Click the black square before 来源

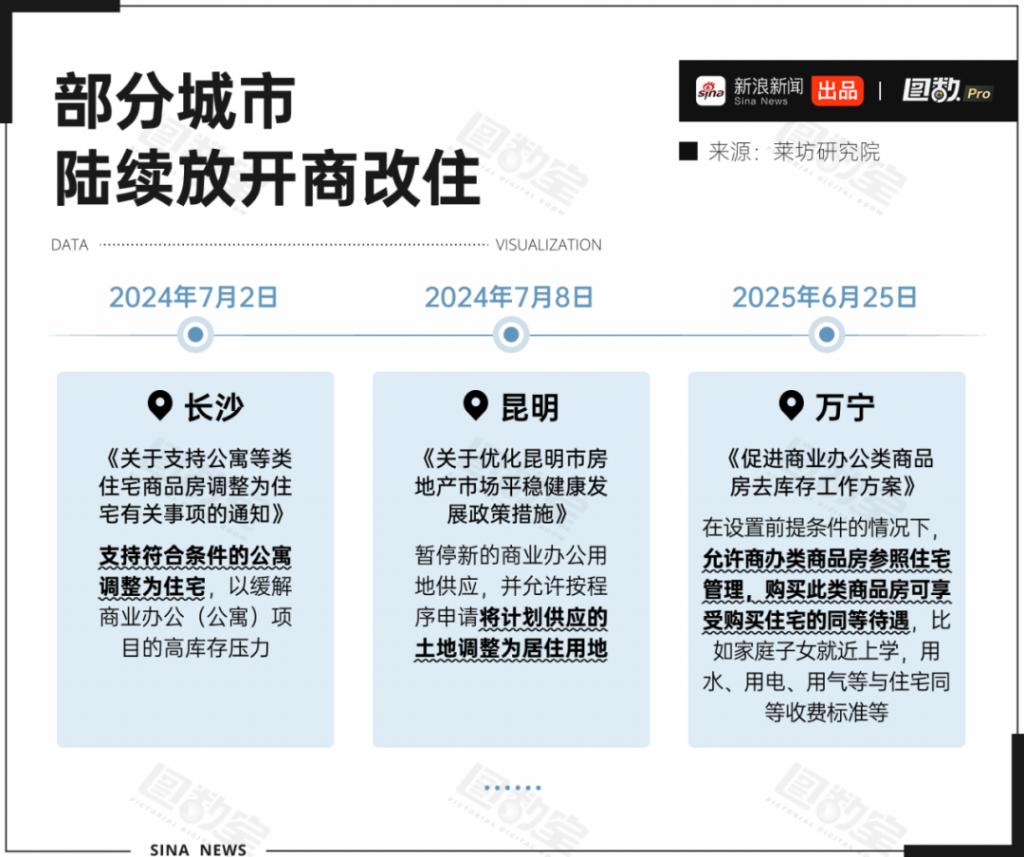pos(688,151)
